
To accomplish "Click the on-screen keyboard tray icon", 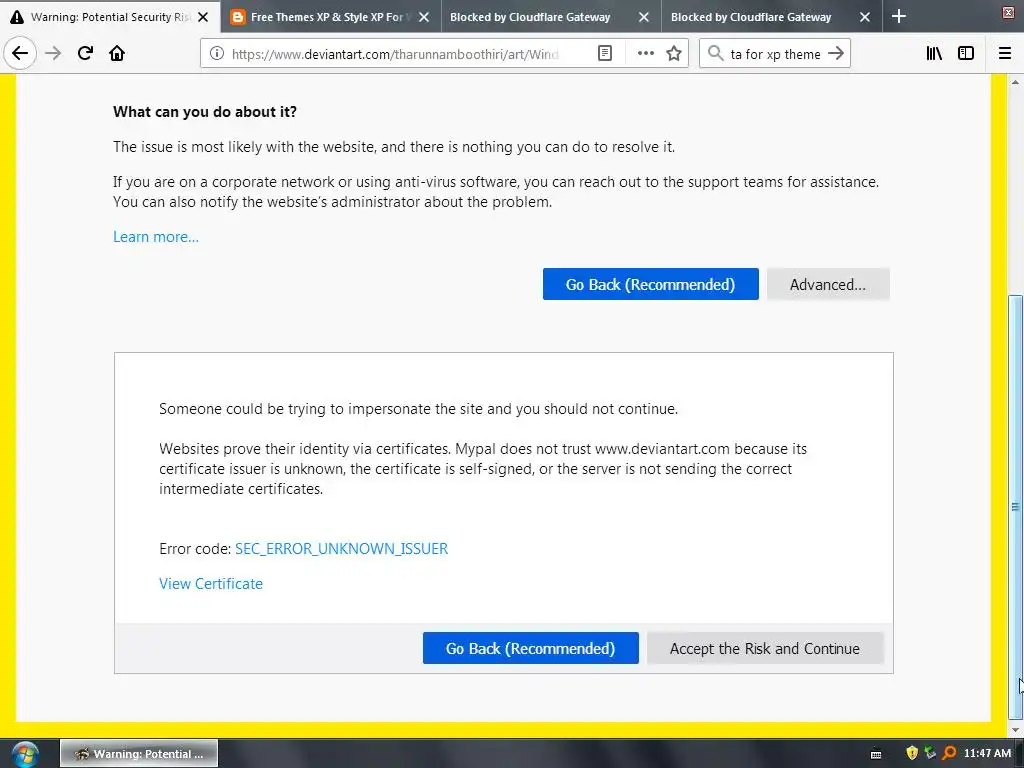I will click(876, 754).
